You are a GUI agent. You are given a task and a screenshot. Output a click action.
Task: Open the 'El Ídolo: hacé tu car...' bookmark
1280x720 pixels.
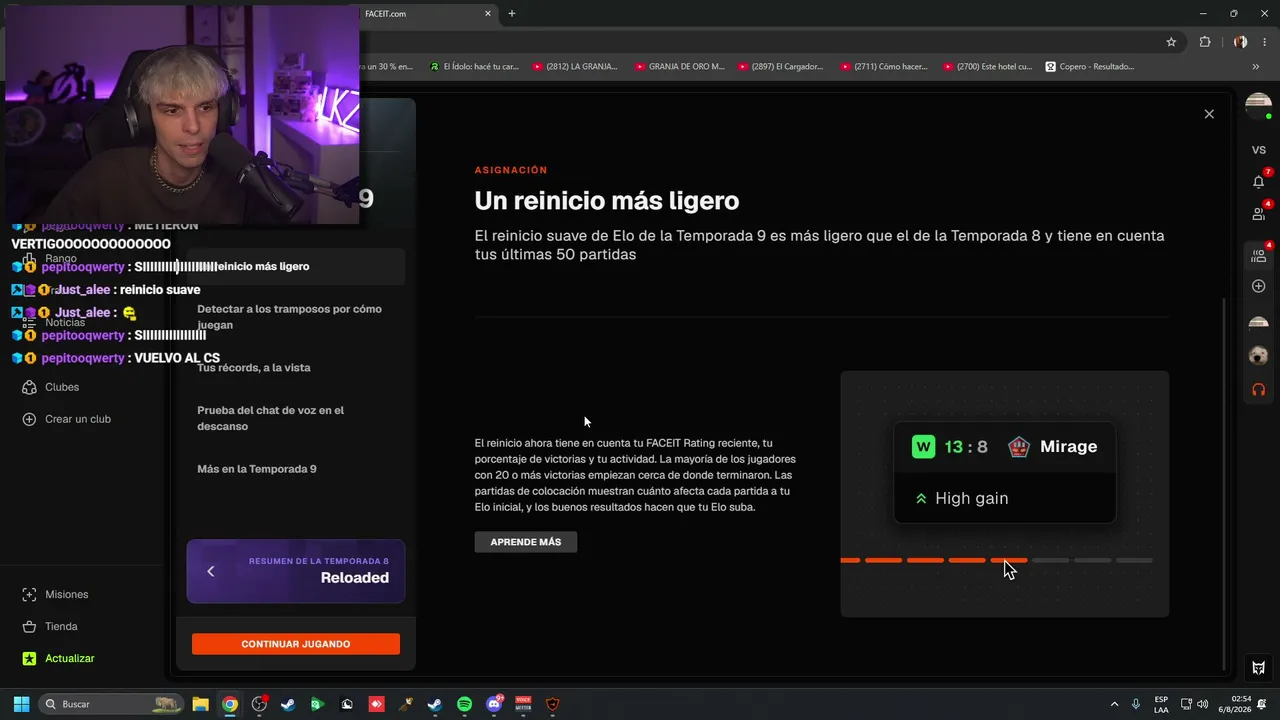tap(474, 67)
